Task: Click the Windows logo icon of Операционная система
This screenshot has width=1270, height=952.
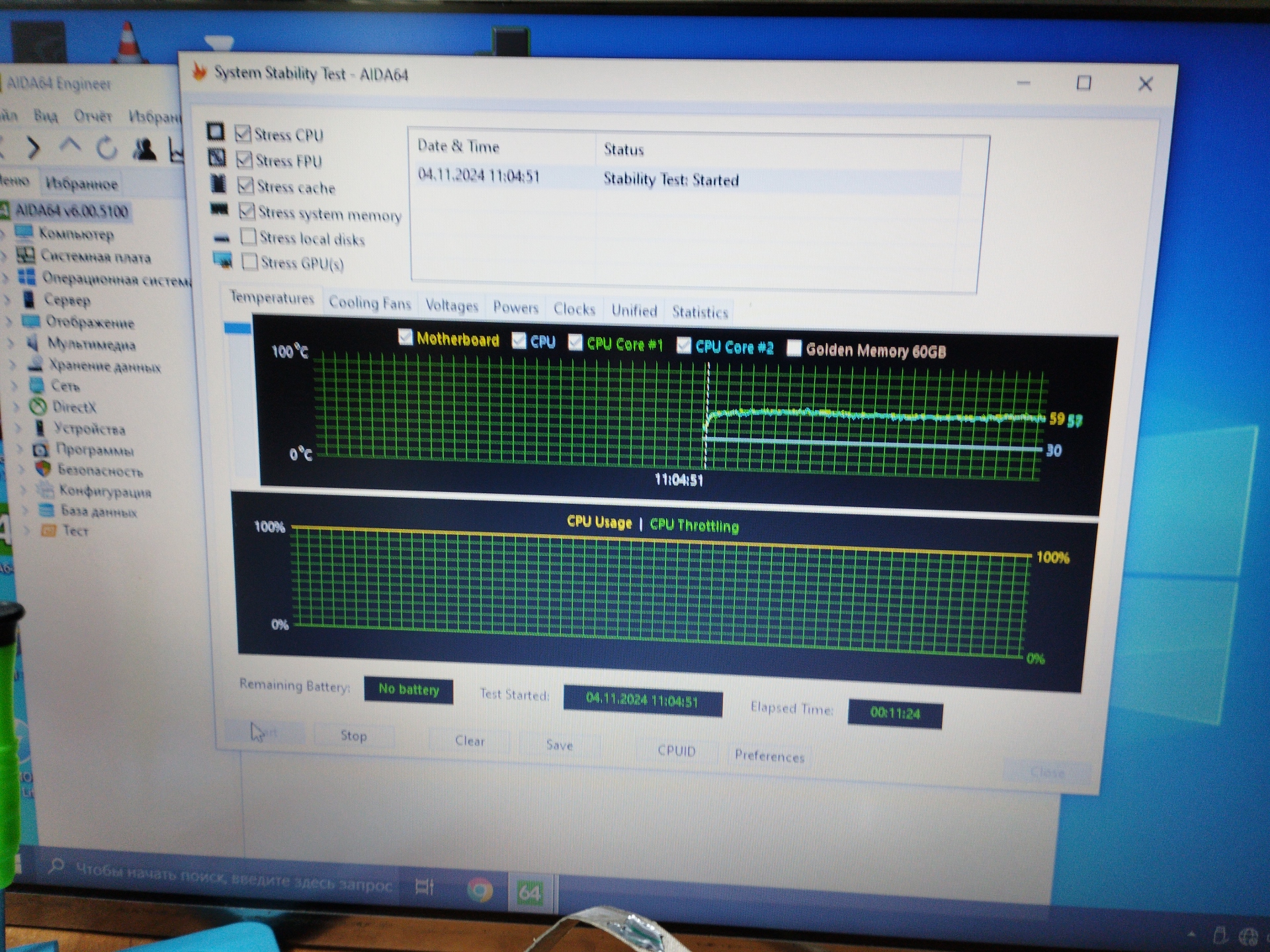Action: point(27,276)
